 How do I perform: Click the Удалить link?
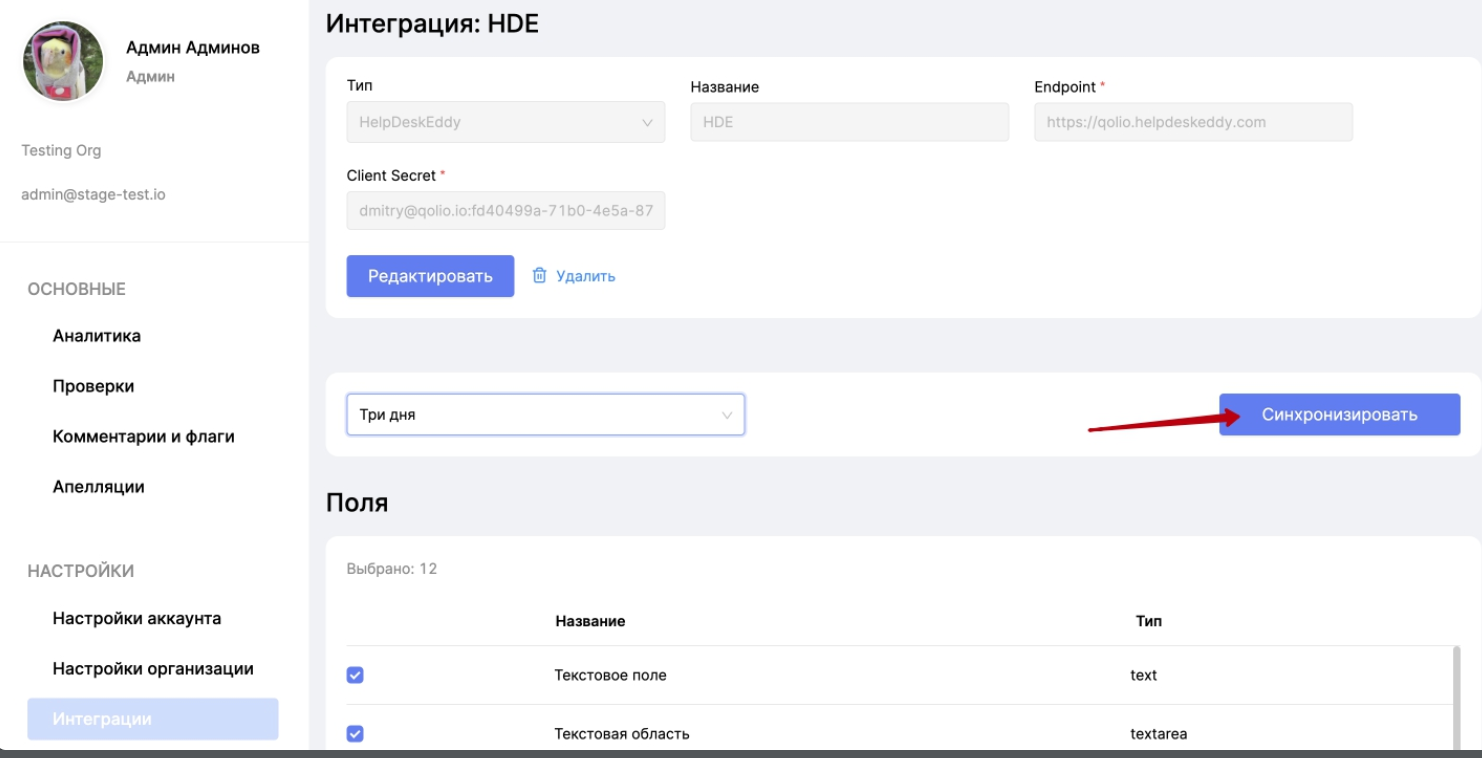click(x=585, y=276)
